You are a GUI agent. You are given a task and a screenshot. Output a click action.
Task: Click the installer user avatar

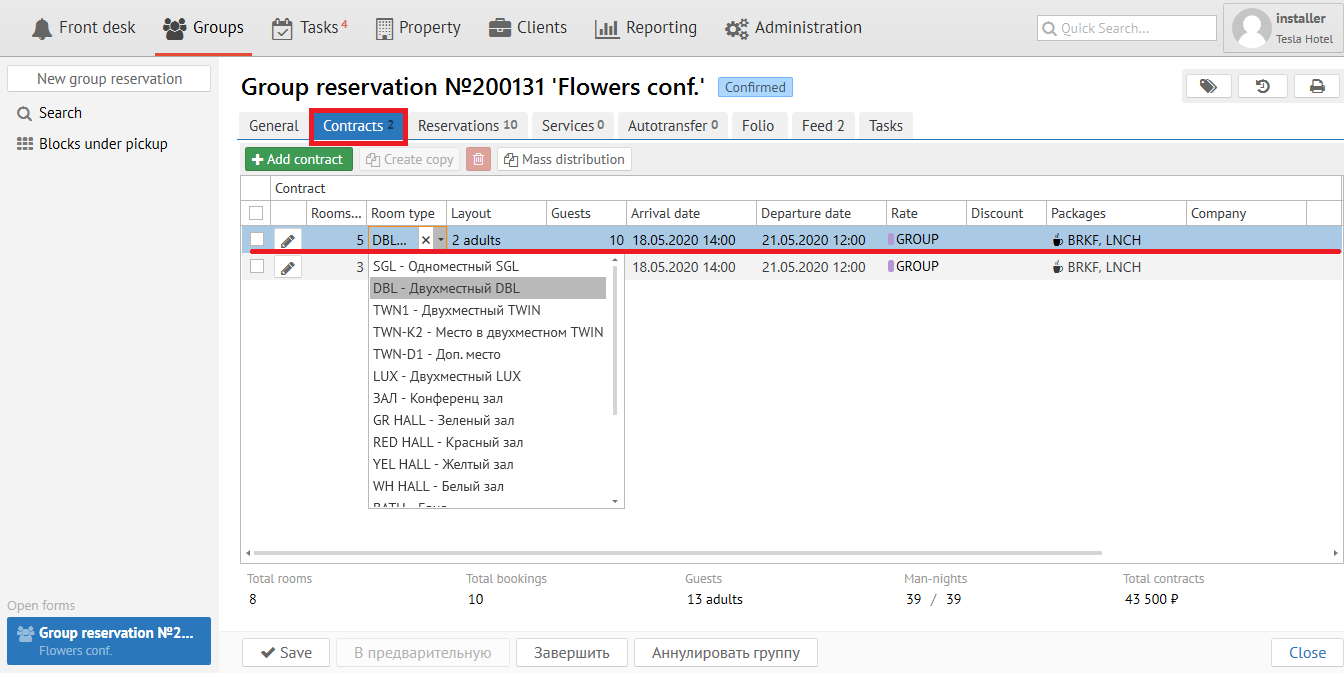(x=1251, y=28)
